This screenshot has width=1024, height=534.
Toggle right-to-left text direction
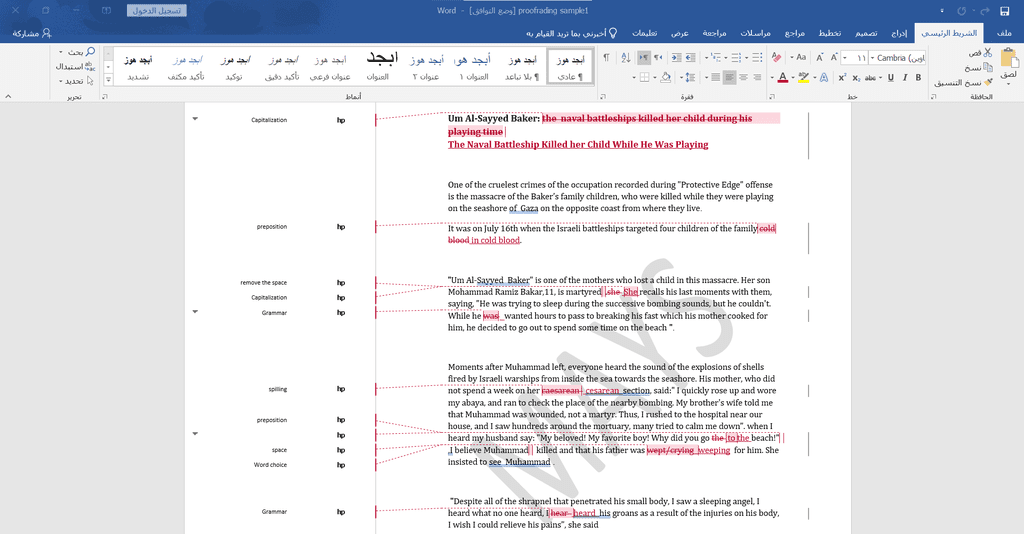point(658,57)
